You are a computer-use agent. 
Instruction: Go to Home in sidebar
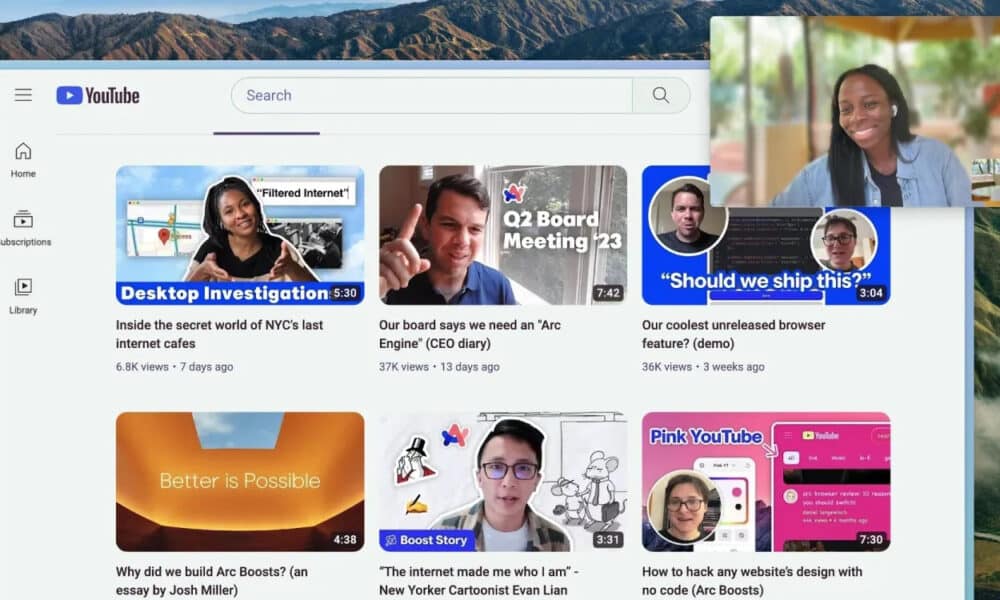(x=23, y=159)
